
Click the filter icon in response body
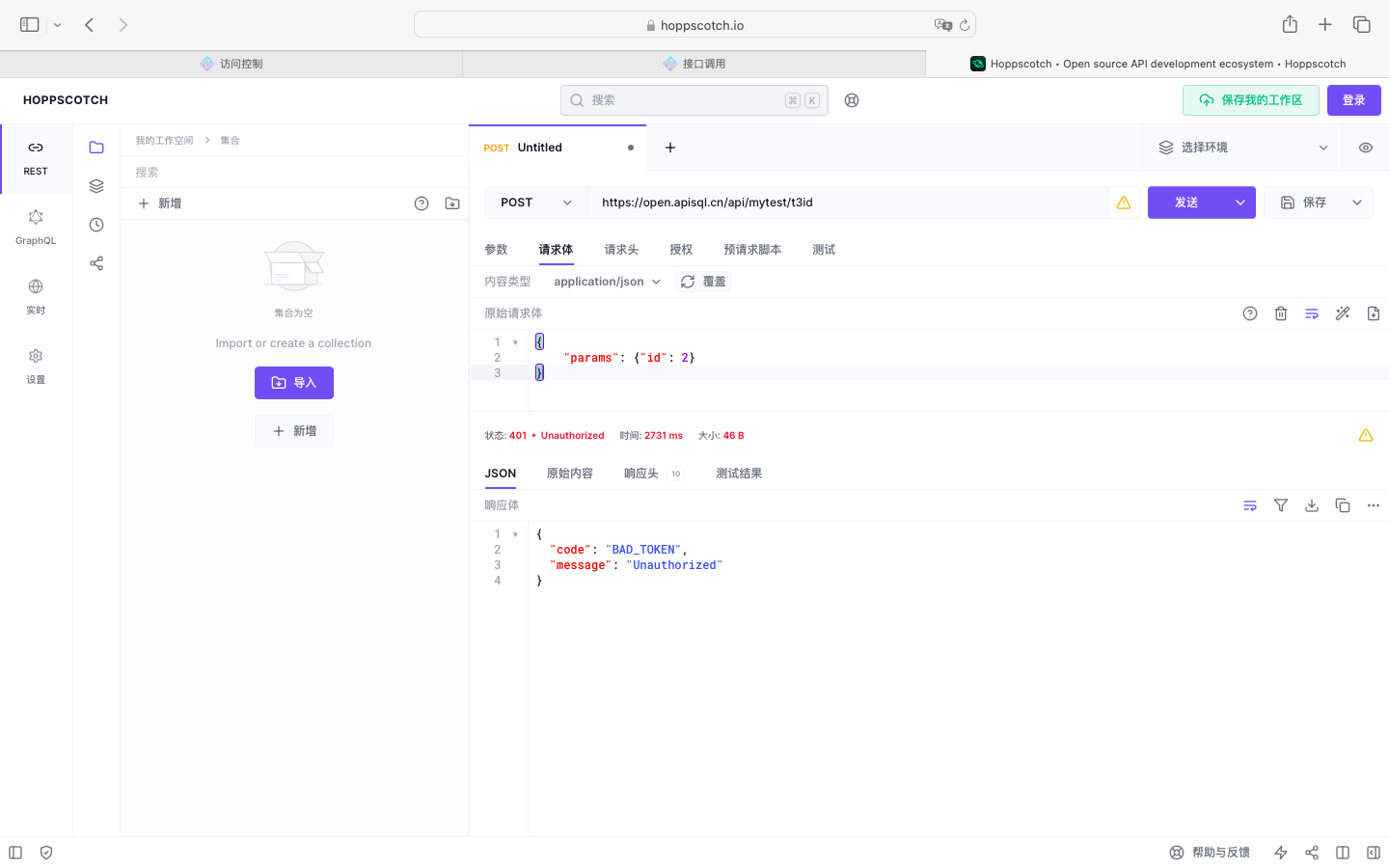1281,505
